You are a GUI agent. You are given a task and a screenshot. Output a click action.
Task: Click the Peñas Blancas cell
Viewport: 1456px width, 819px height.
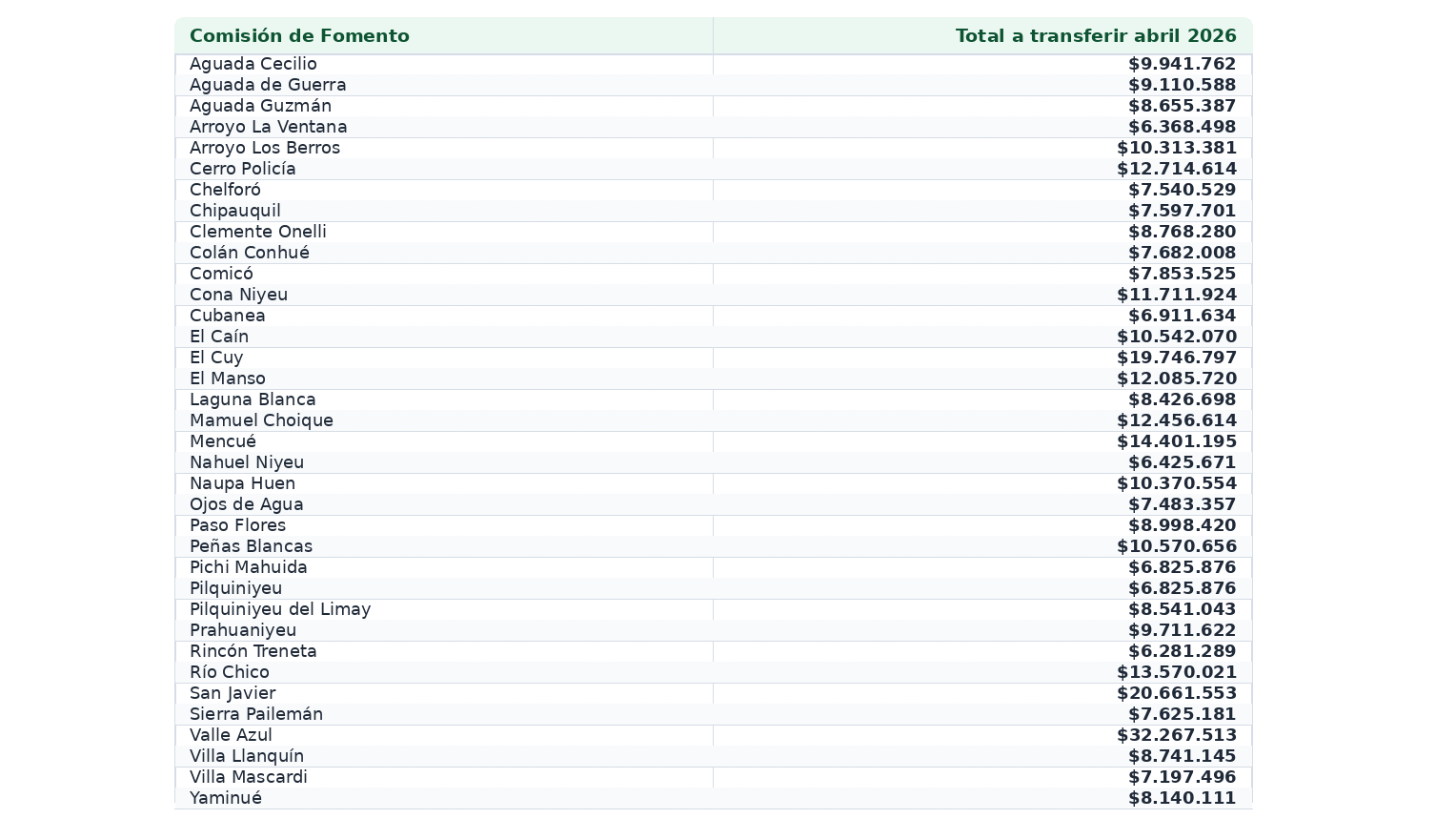point(251,546)
